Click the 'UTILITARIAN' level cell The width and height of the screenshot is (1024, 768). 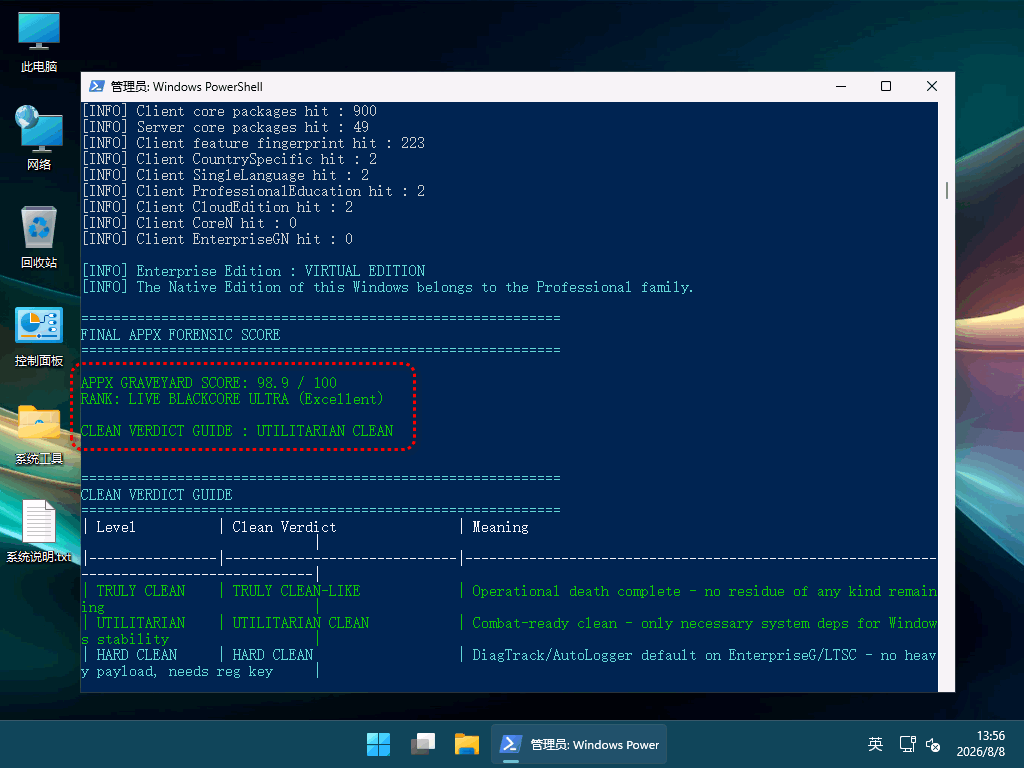point(141,623)
